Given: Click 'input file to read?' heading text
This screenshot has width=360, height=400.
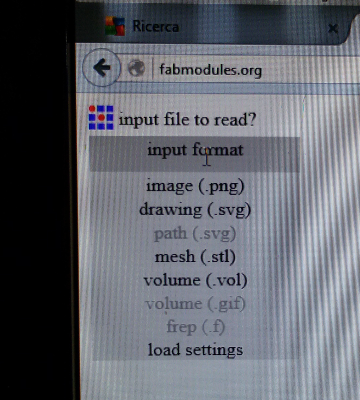Looking at the screenshot, I should (188, 120).
